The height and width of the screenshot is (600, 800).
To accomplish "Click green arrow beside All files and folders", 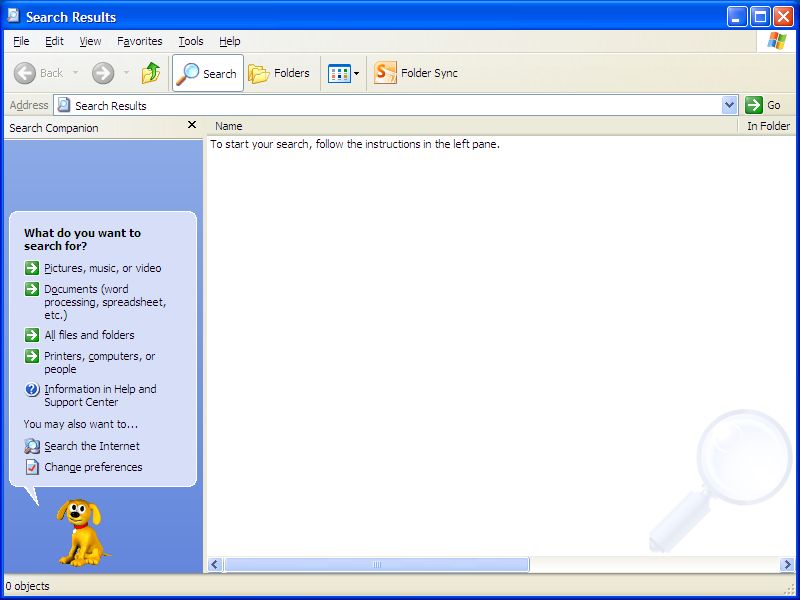I will 32,335.
